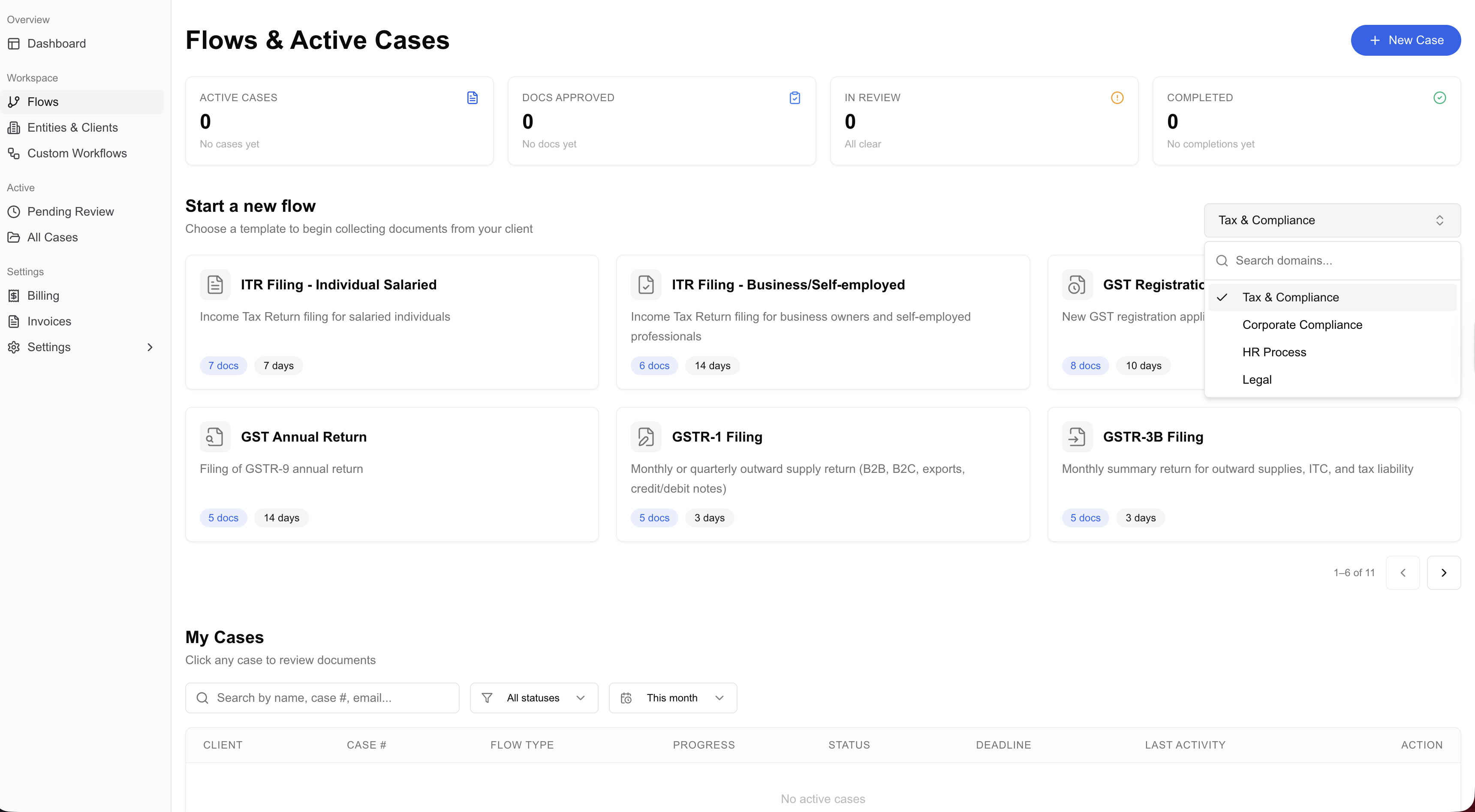
Task: Expand the Settings submenu chevron
Action: pyautogui.click(x=150, y=348)
